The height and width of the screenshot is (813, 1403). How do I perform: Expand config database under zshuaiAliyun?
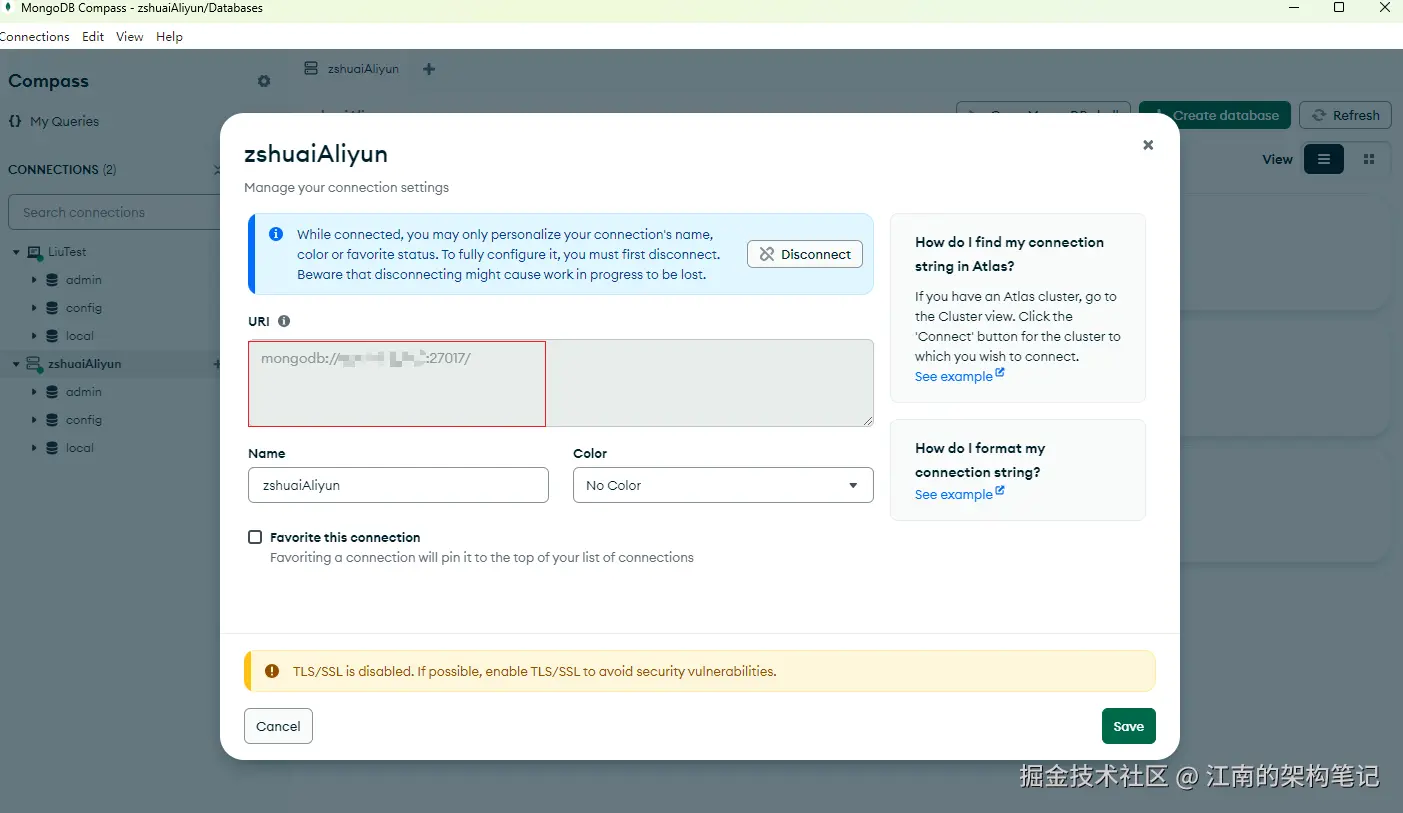(x=34, y=420)
